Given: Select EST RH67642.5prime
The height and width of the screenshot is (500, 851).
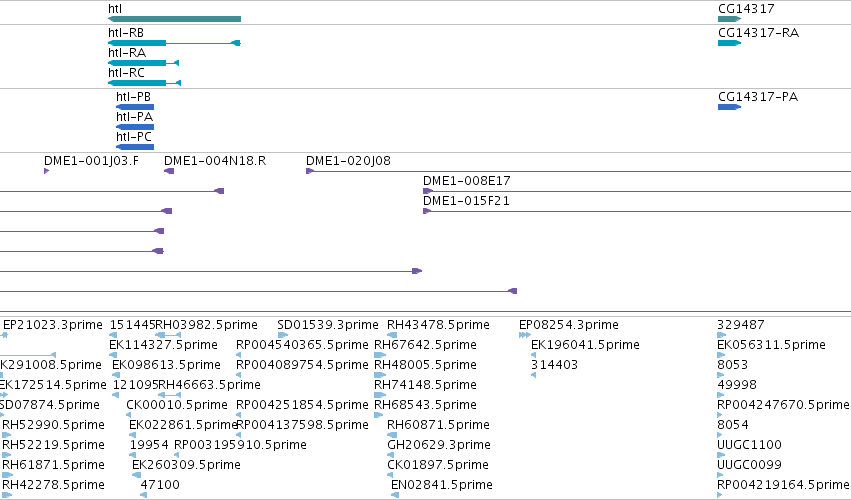Looking at the screenshot, I should click(426, 345).
